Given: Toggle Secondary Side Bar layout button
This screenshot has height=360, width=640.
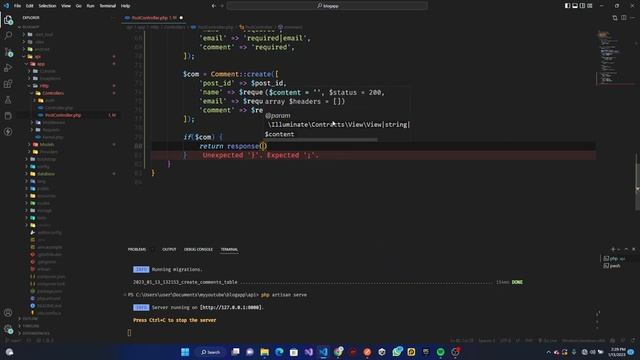Looking at the screenshot, I should click(x=582, y=6).
